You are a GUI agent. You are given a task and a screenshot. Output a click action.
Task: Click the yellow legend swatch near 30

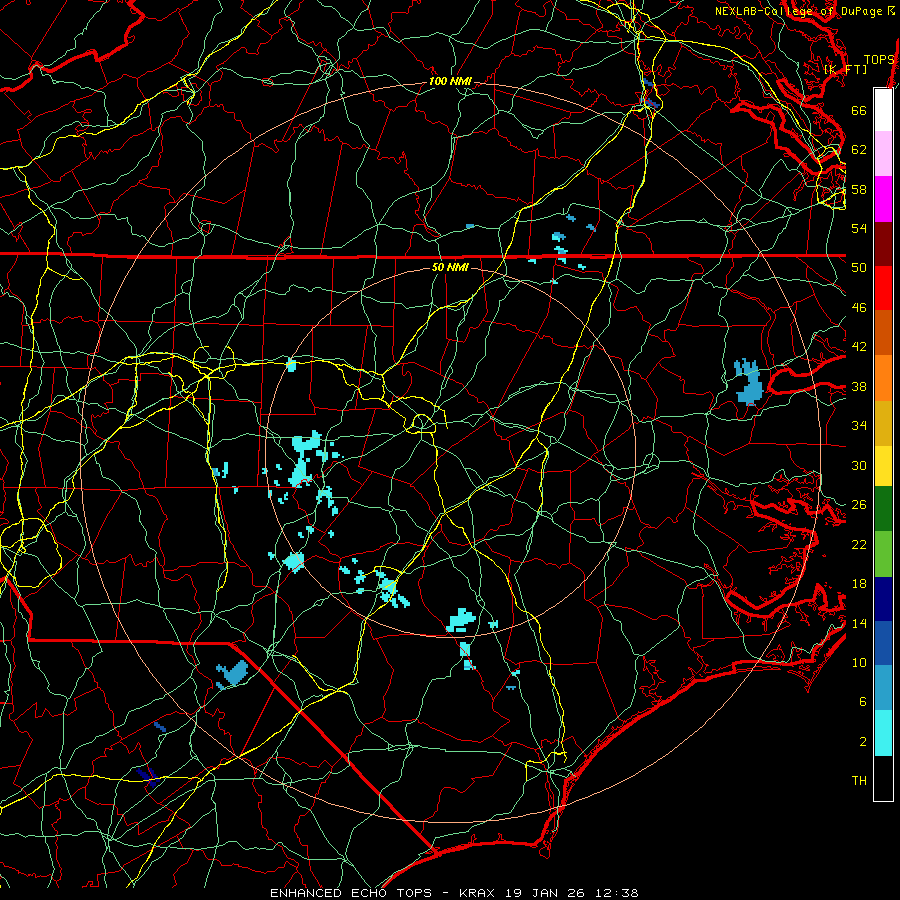[x=883, y=466]
